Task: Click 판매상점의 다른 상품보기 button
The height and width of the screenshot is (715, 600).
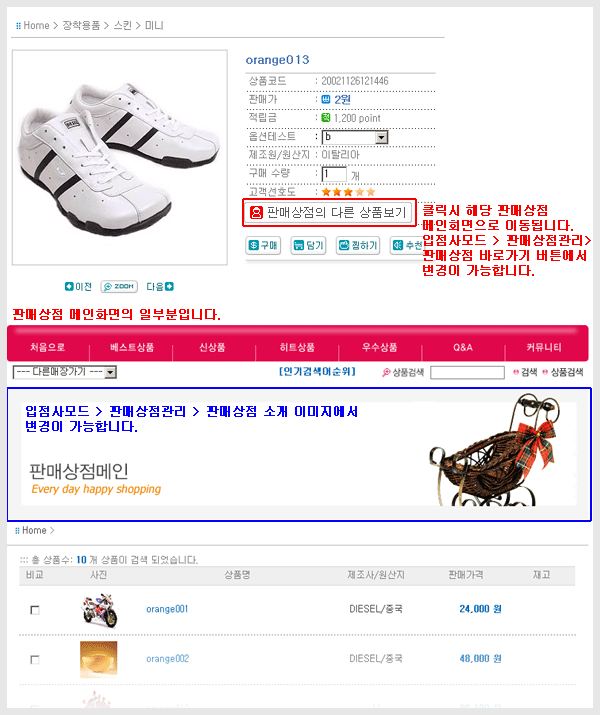Action: click(x=329, y=212)
